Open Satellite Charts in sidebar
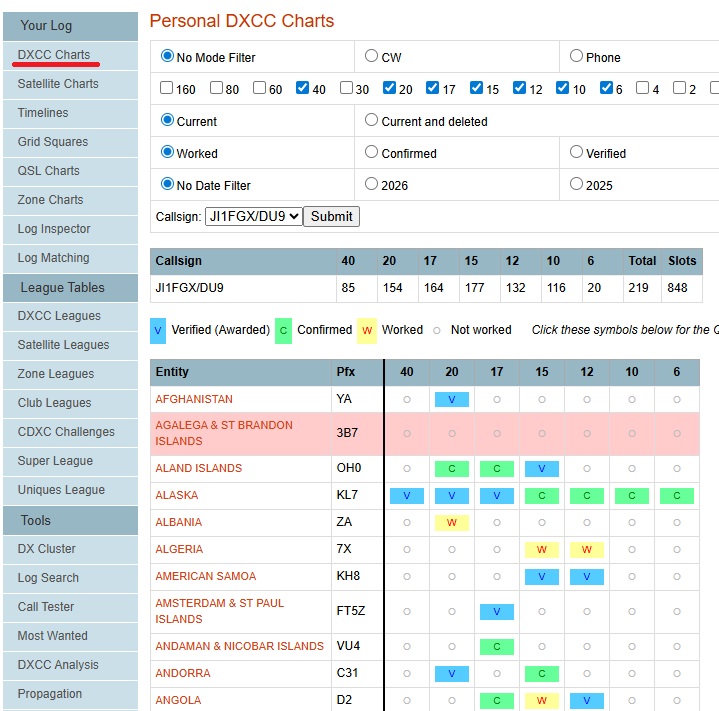The image size is (719, 711). pyautogui.click(x=58, y=84)
